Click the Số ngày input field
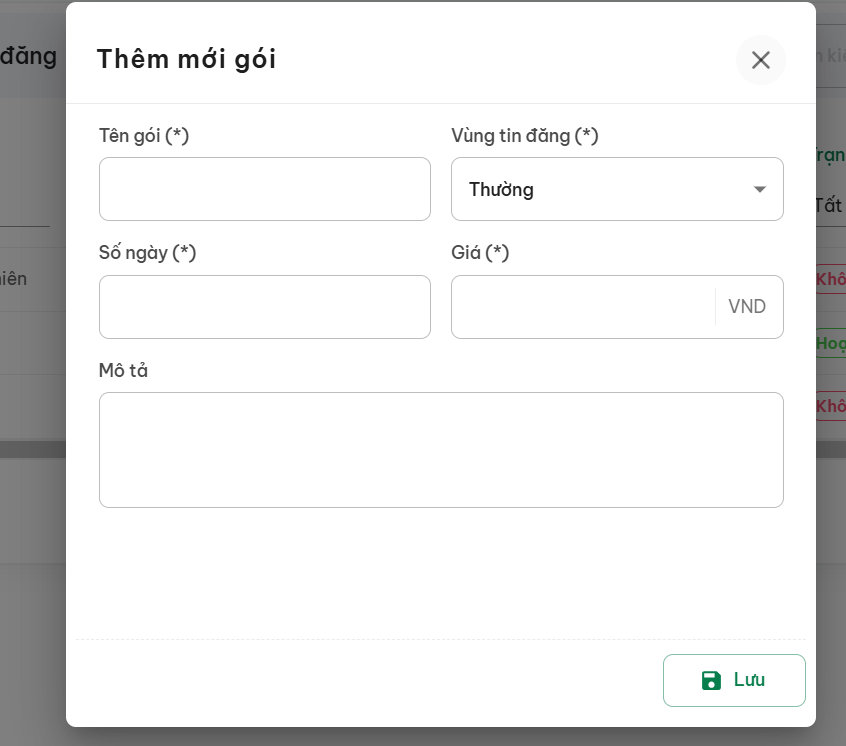846x746 pixels. 264,307
